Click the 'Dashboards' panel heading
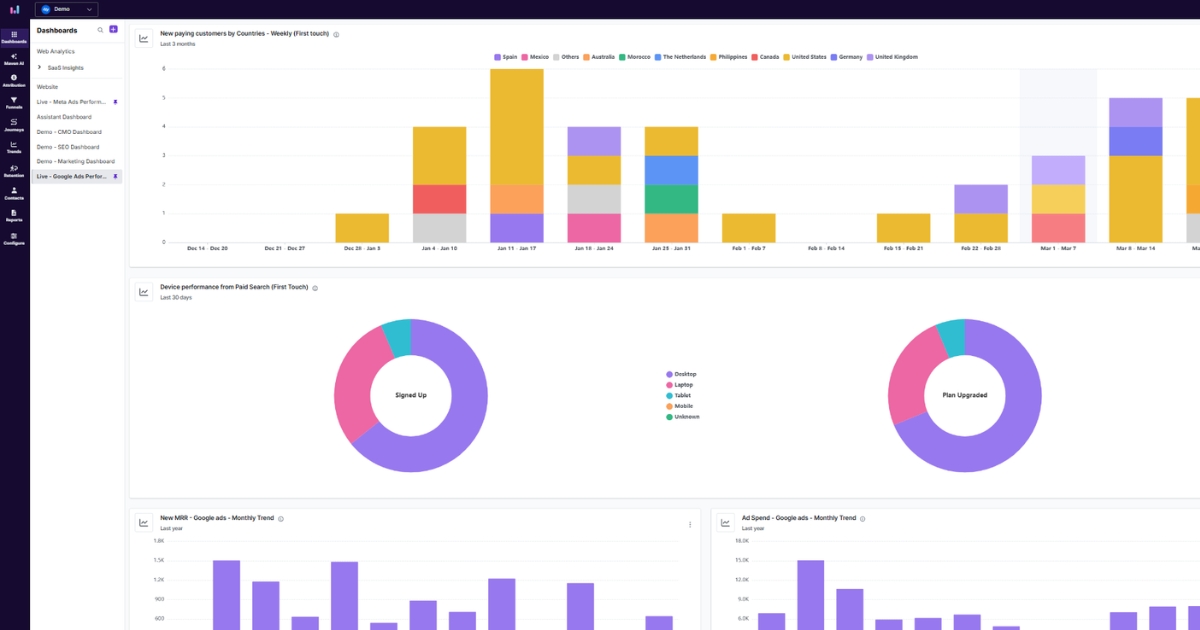The image size is (1200, 630). [57, 30]
